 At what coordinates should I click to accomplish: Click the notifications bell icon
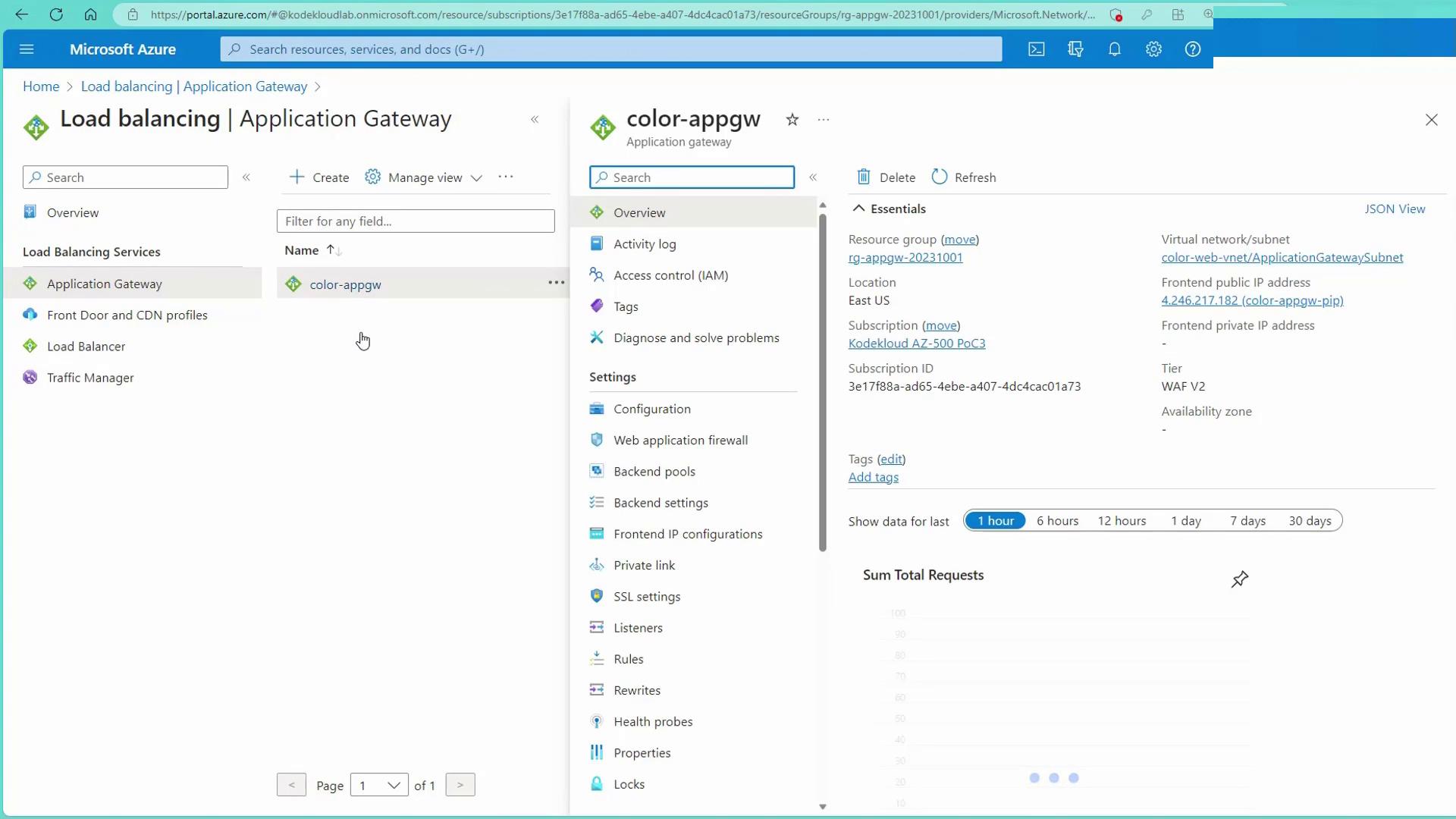pyautogui.click(x=1114, y=49)
